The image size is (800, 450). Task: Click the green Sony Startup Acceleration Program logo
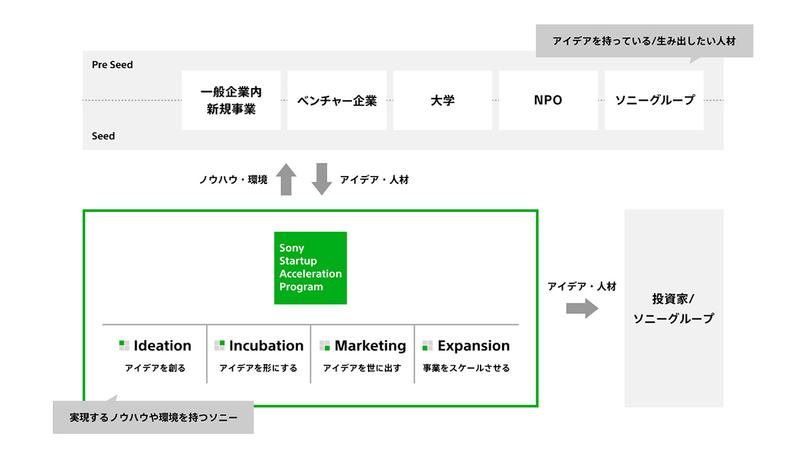click(311, 267)
